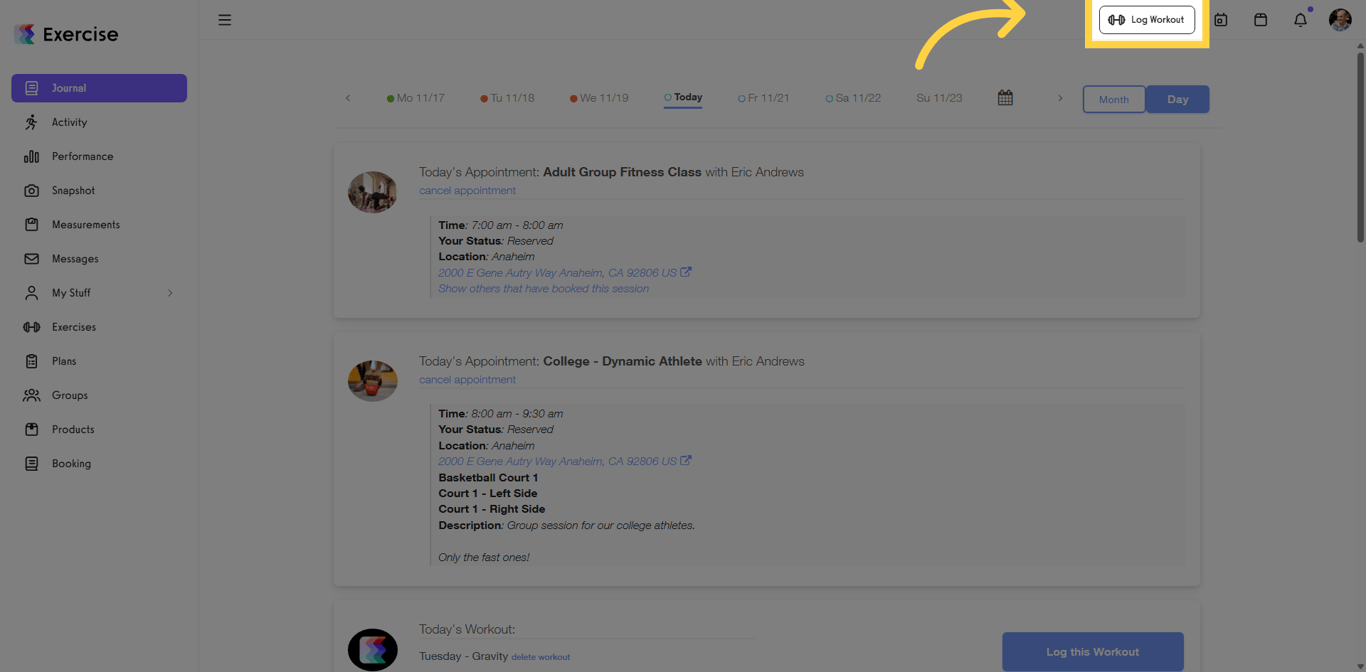Viewport: 1366px width, 672px height.
Task: Click the notifications bell icon
Action: pos(1299,19)
